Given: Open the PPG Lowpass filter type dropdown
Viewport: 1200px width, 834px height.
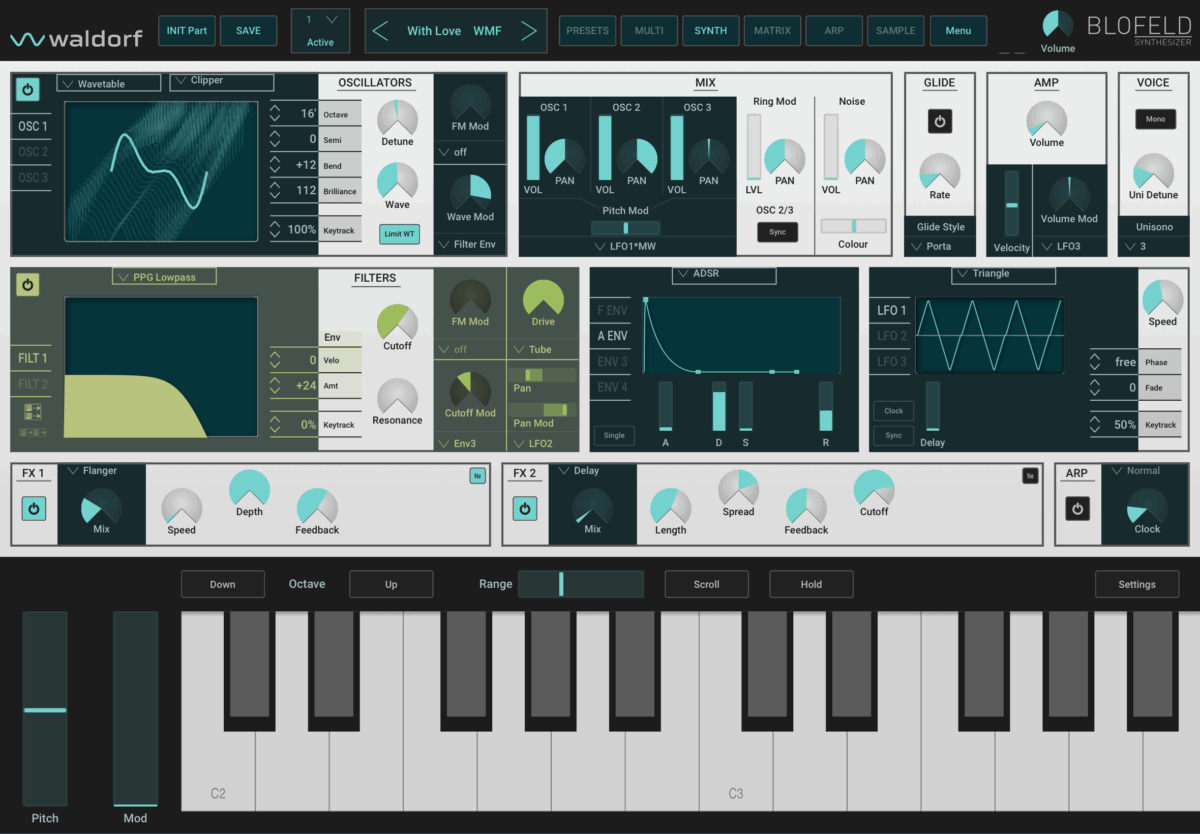Looking at the screenshot, I should tap(163, 276).
